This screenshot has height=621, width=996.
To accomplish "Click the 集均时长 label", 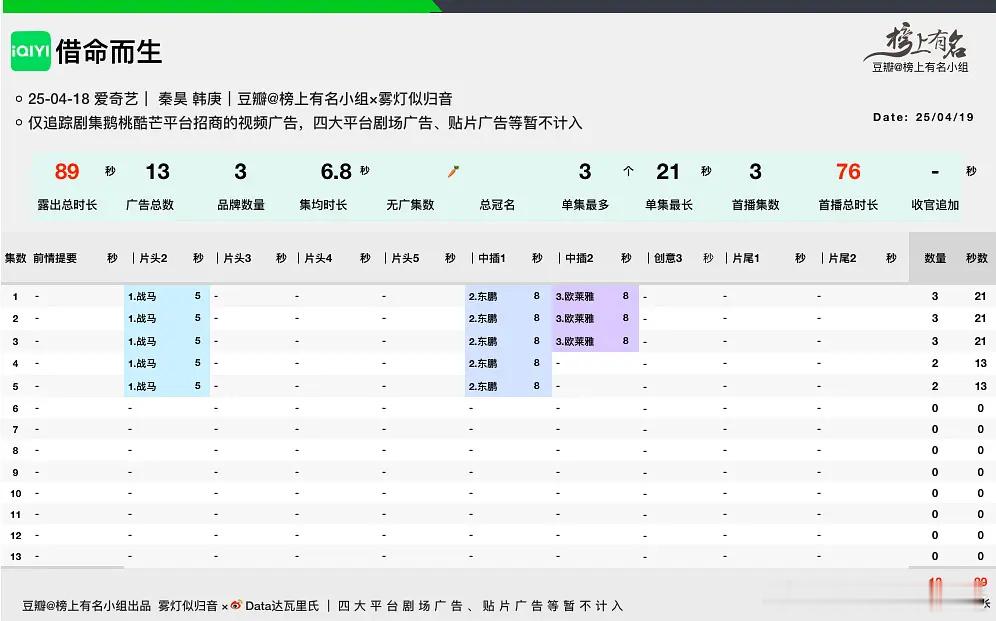I will pos(323,204).
